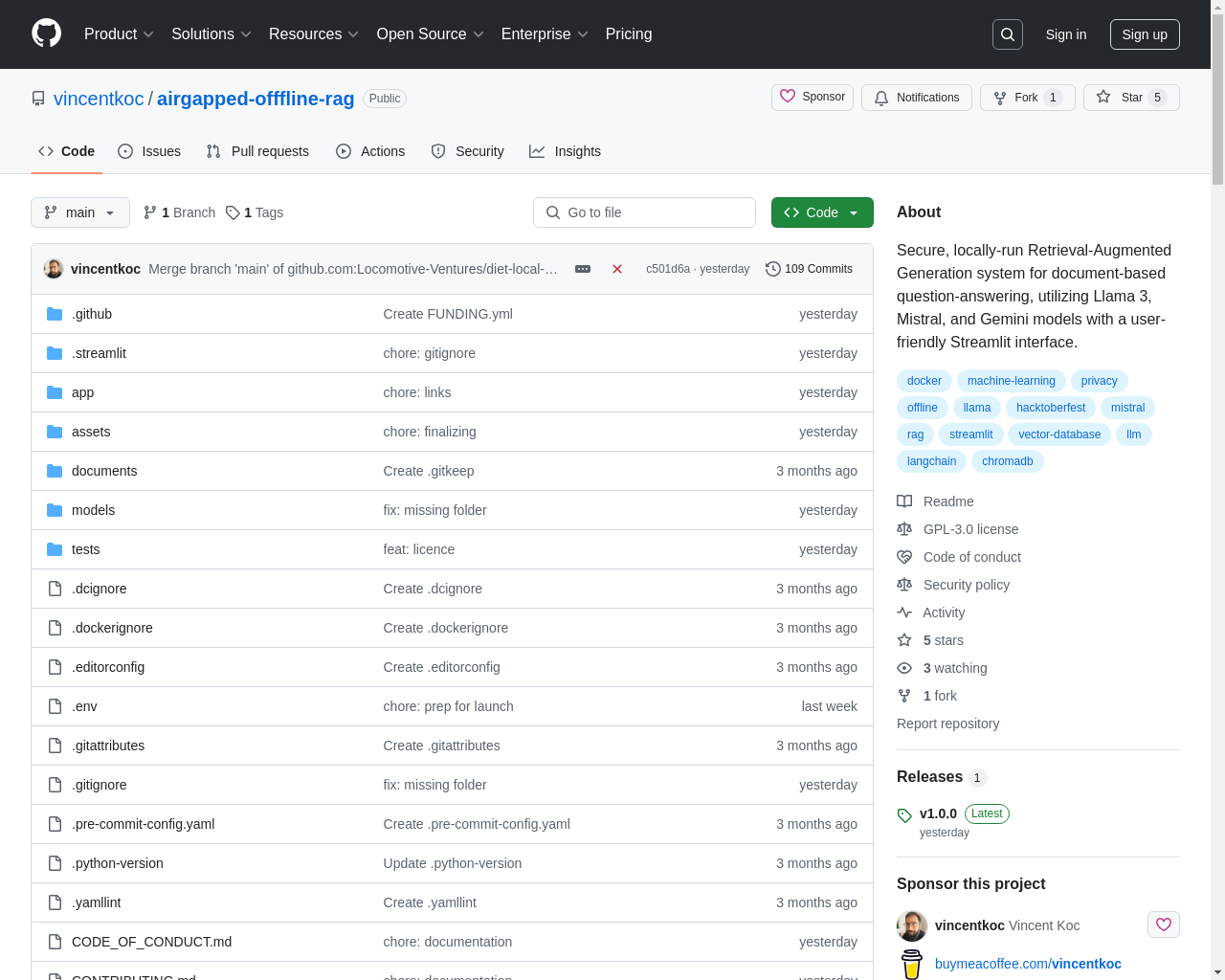This screenshot has height=980, width=1225.
Task: Click the Pricing link
Action: tap(629, 34)
